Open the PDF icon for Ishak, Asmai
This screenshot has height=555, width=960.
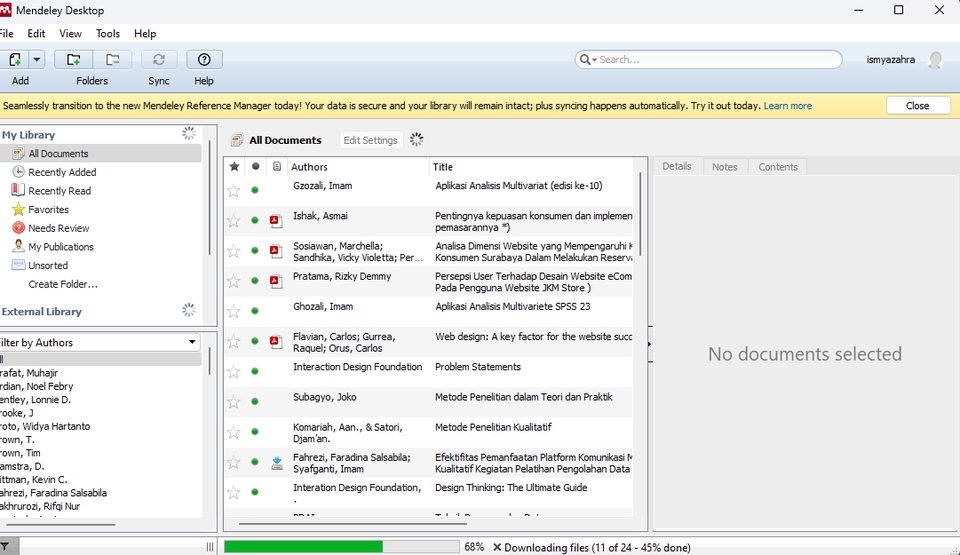click(x=276, y=221)
